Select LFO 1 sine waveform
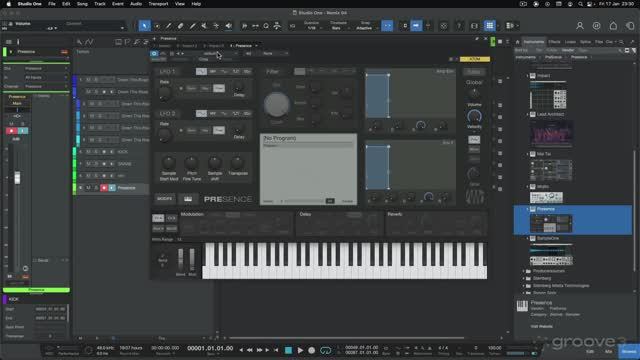640x360 pixels. [x=201, y=71]
